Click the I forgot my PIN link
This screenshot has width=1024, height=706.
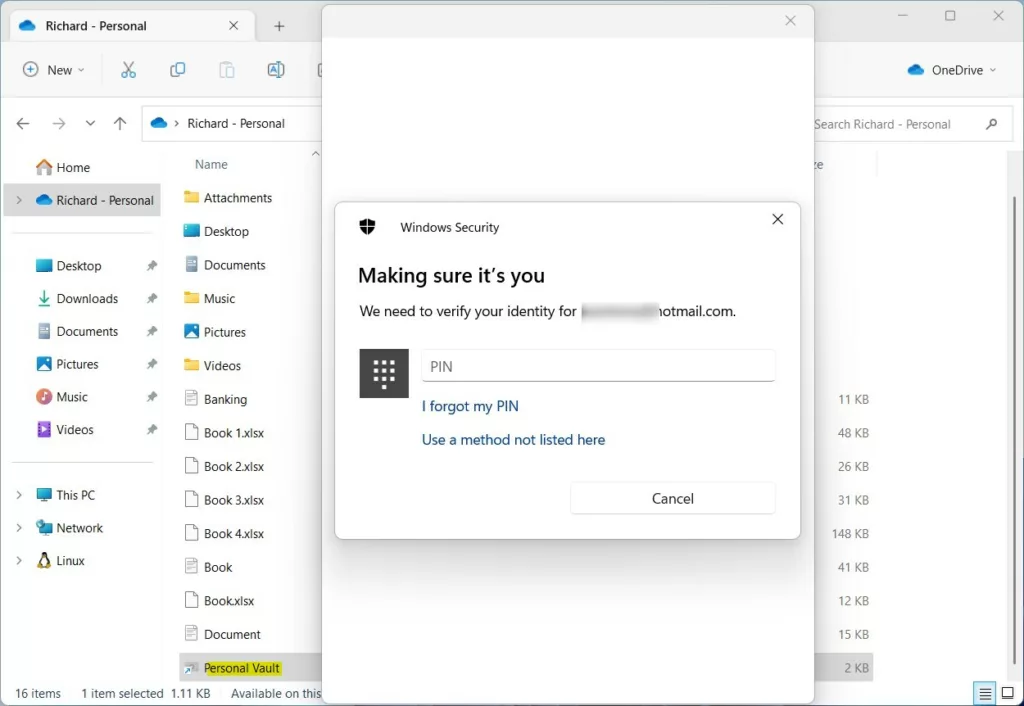tap(470, 406)
